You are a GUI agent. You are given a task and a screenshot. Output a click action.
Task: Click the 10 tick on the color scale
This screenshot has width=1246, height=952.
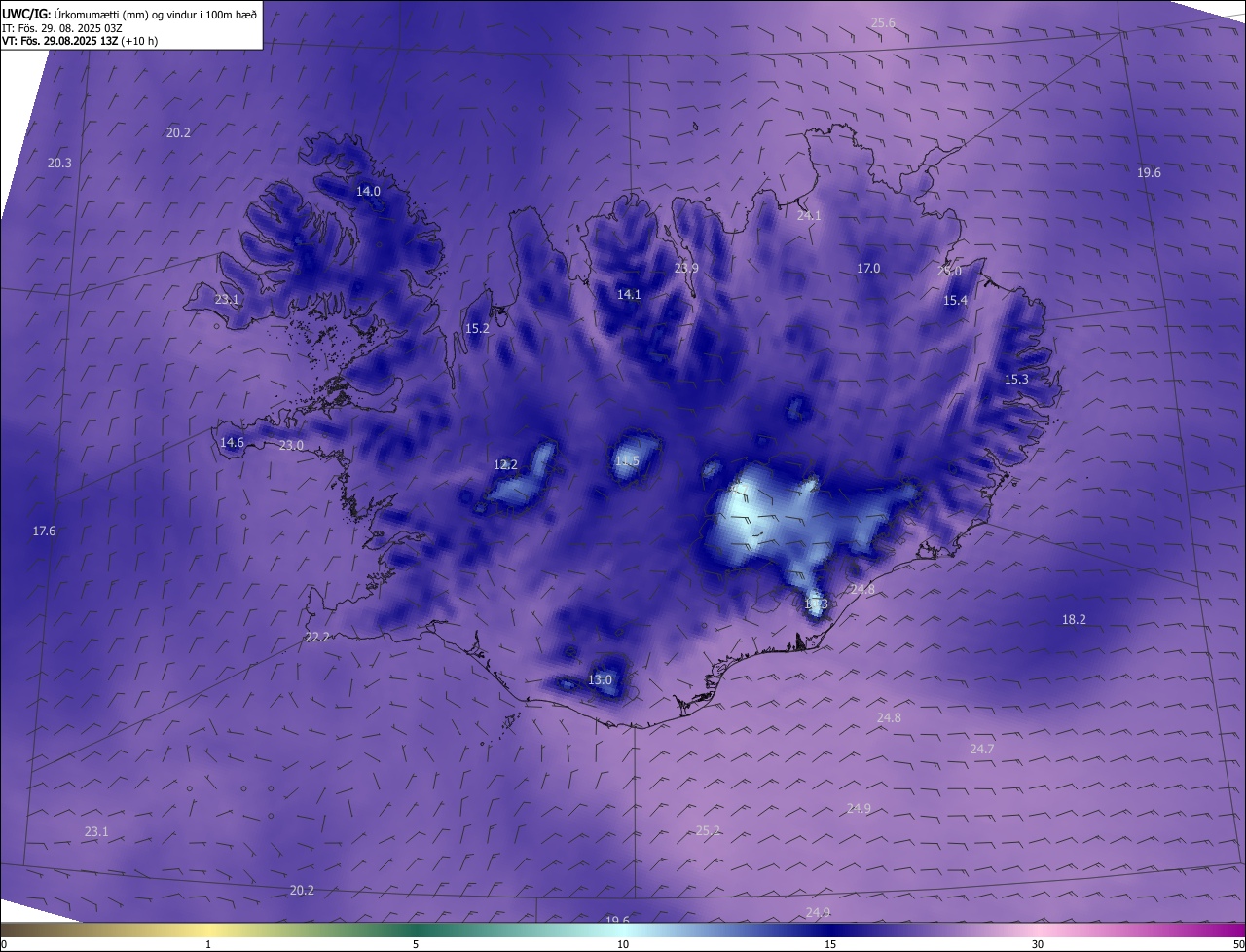623,944
